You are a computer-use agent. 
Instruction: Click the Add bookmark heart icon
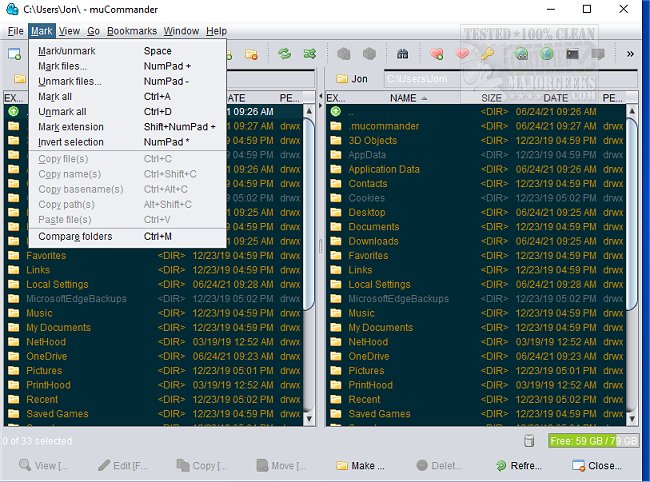[x=437, y=54]
